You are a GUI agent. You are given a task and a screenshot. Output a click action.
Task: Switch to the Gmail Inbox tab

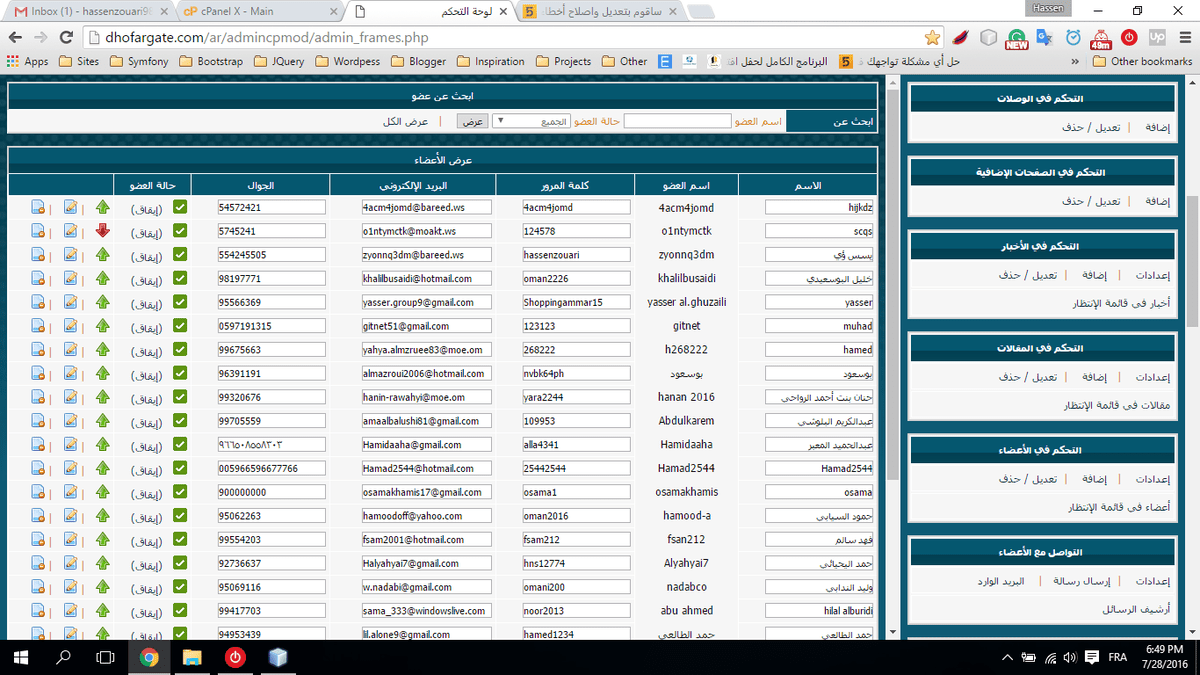[x=85, y=12]
